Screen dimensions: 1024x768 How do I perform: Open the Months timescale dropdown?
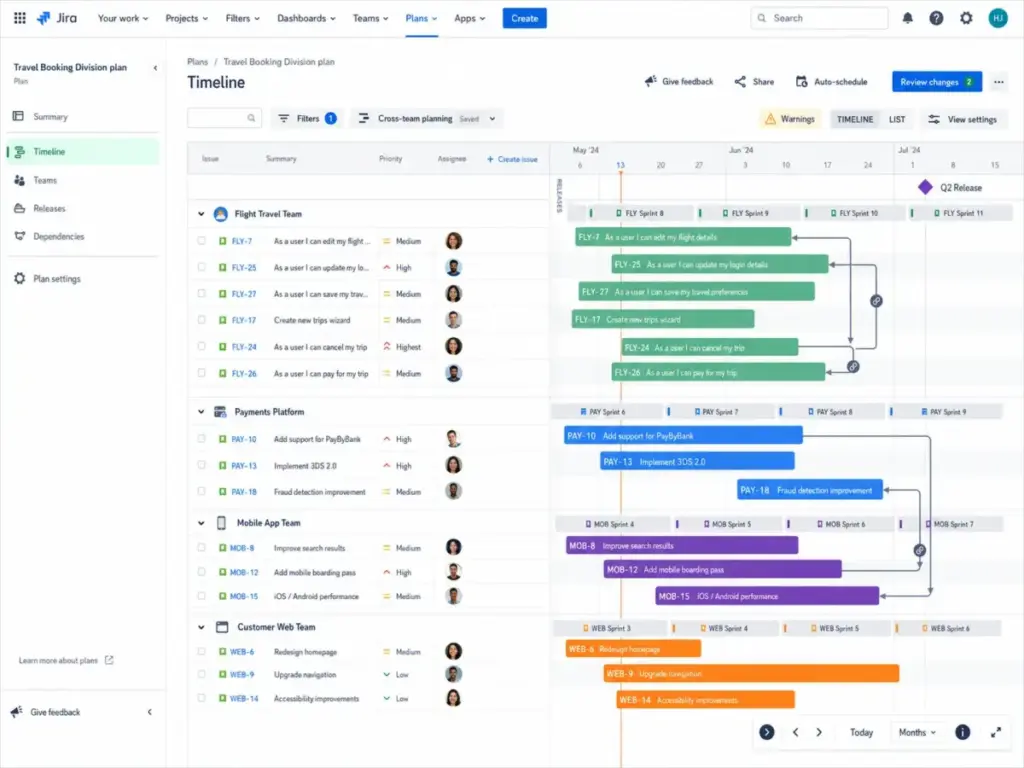pyautogui.click(x=917, y=732)
